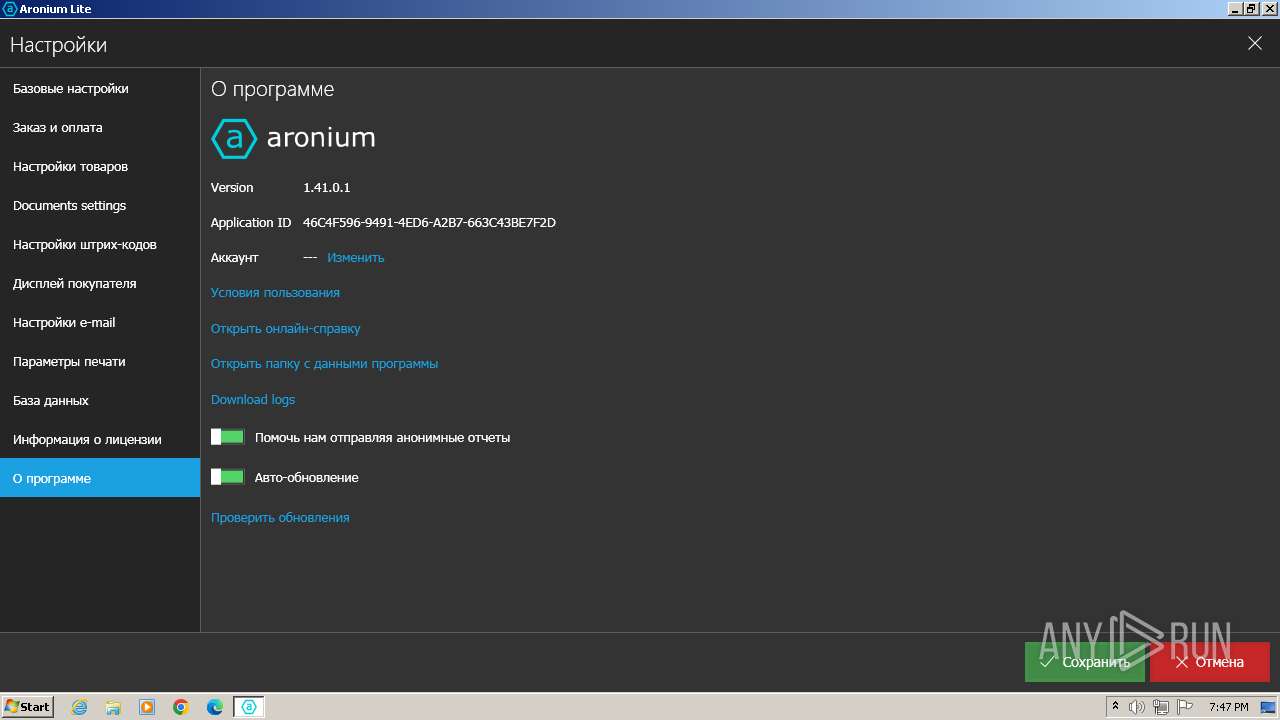This screenshot has height=720, width=1280.
Task: Open База данных section
Action: click(100, 400)
